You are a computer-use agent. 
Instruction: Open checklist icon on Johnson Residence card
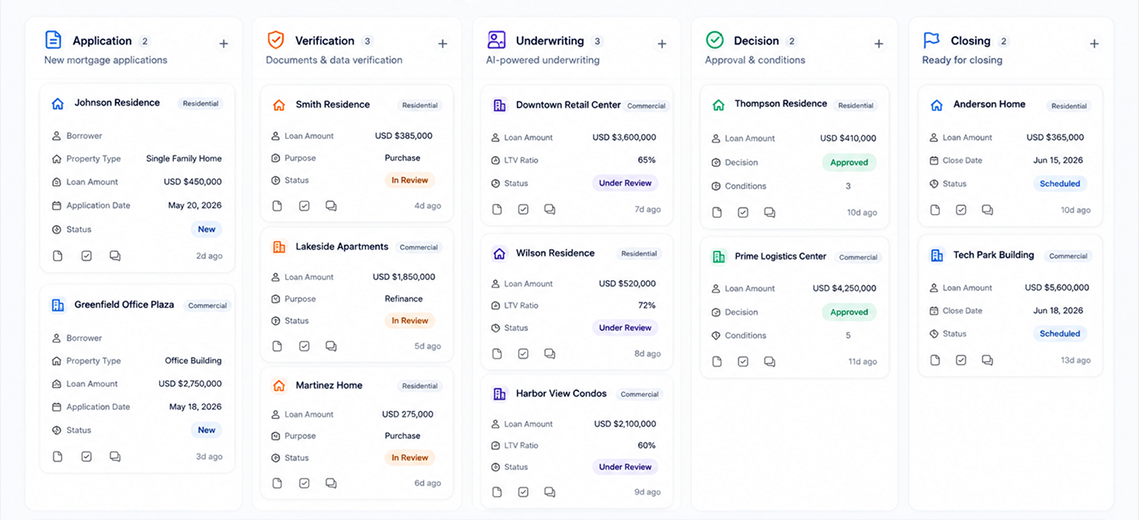pos(86,256)
